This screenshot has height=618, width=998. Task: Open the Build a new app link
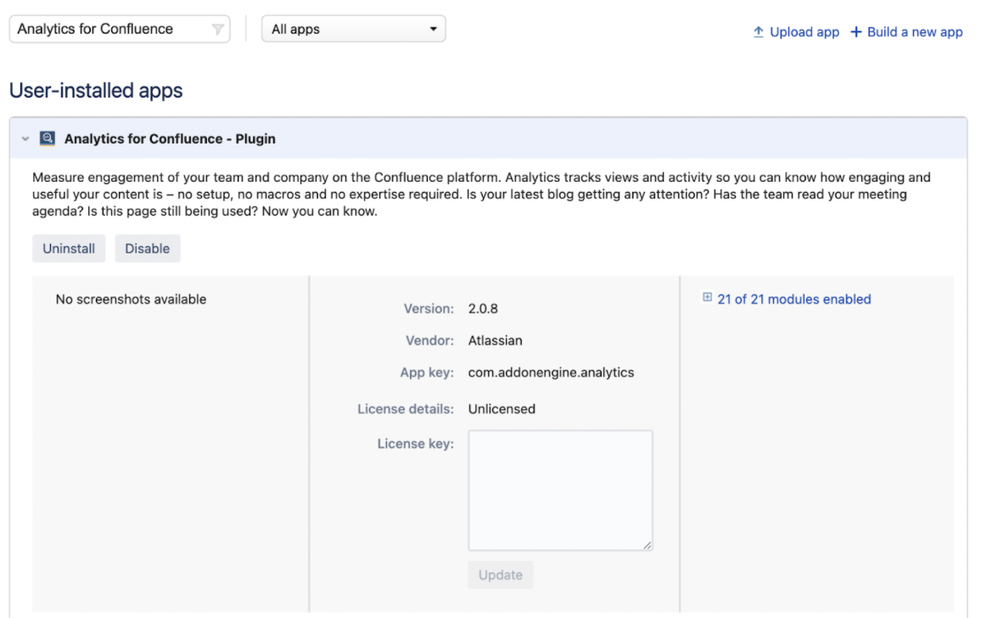(x=915, y=32)
